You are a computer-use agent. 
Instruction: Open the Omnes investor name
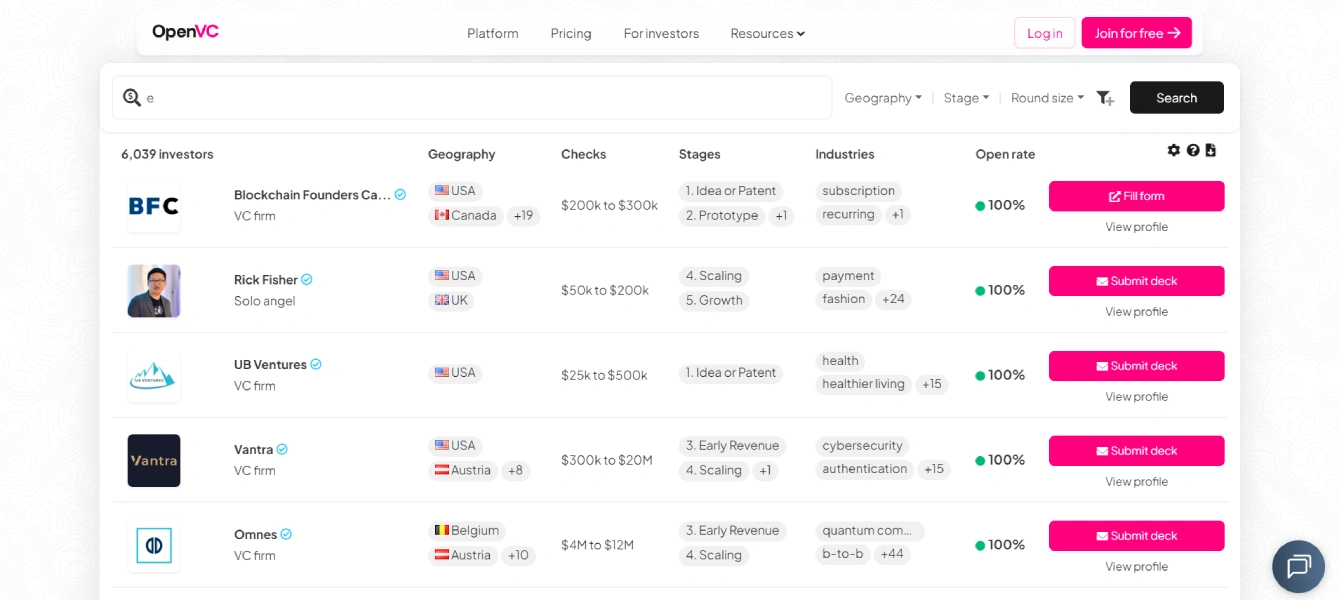255,535
